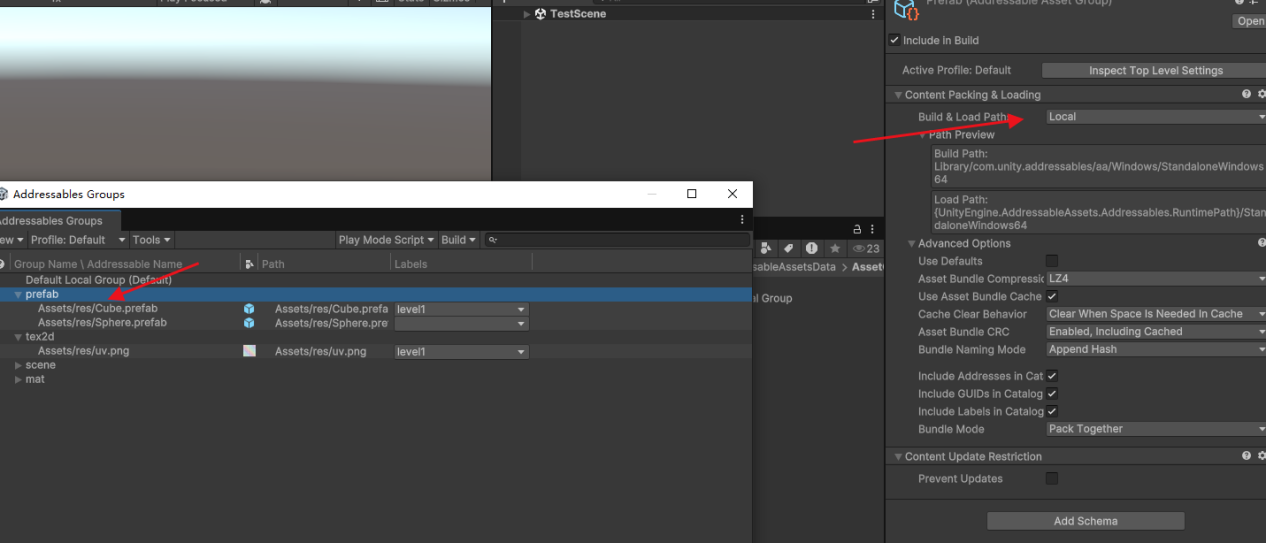
Task: Toggle the Project panel lock icon
Action: click(x=857, y=230)
